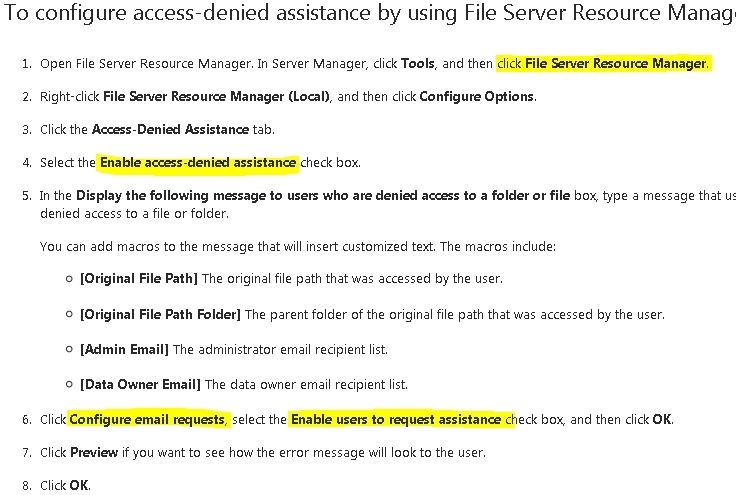
Task: Click '[Original File Path Folder]' macro name
Action: 160,314
